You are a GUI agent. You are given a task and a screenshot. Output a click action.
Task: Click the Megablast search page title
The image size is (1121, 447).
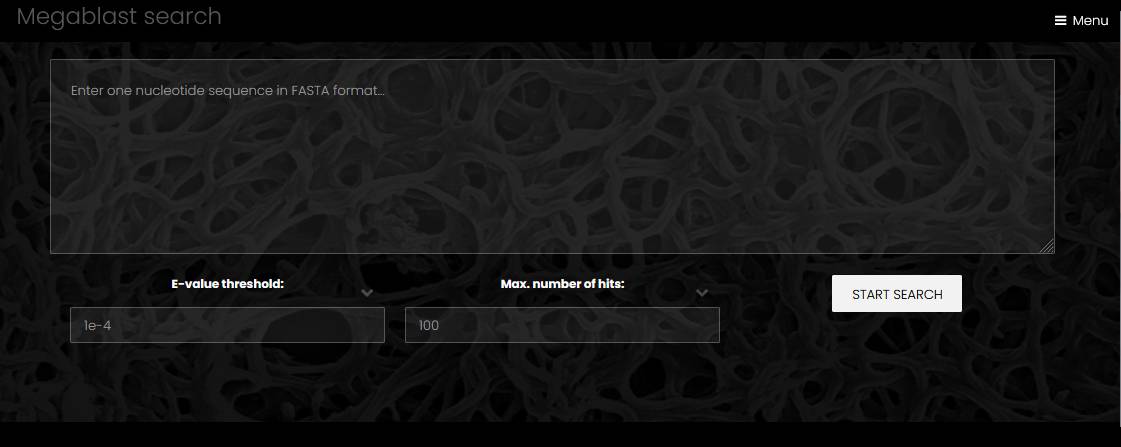(119, 16)
